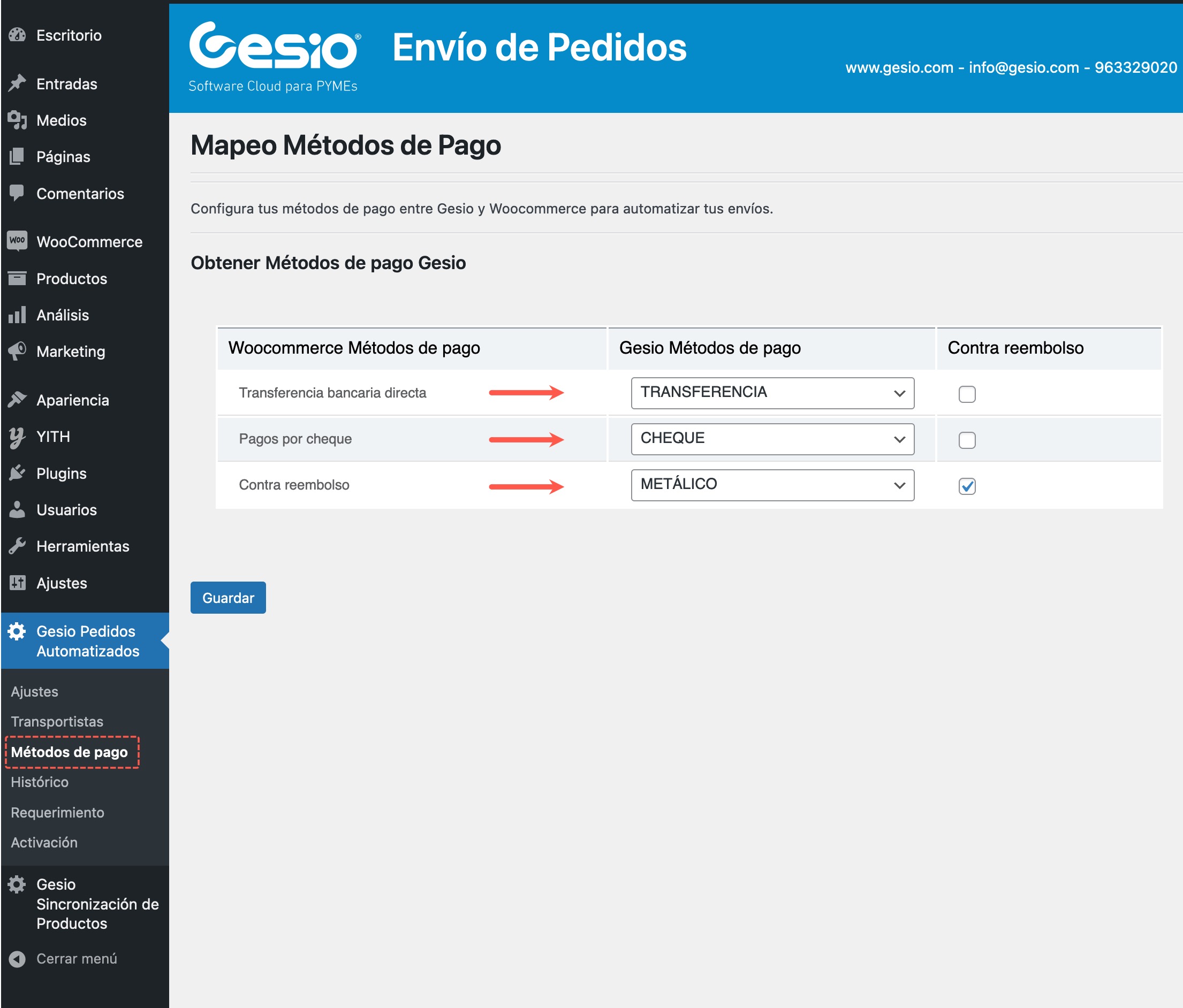Click Cerrar menú text
The image size is (1183, 1008).
(77, 959)
